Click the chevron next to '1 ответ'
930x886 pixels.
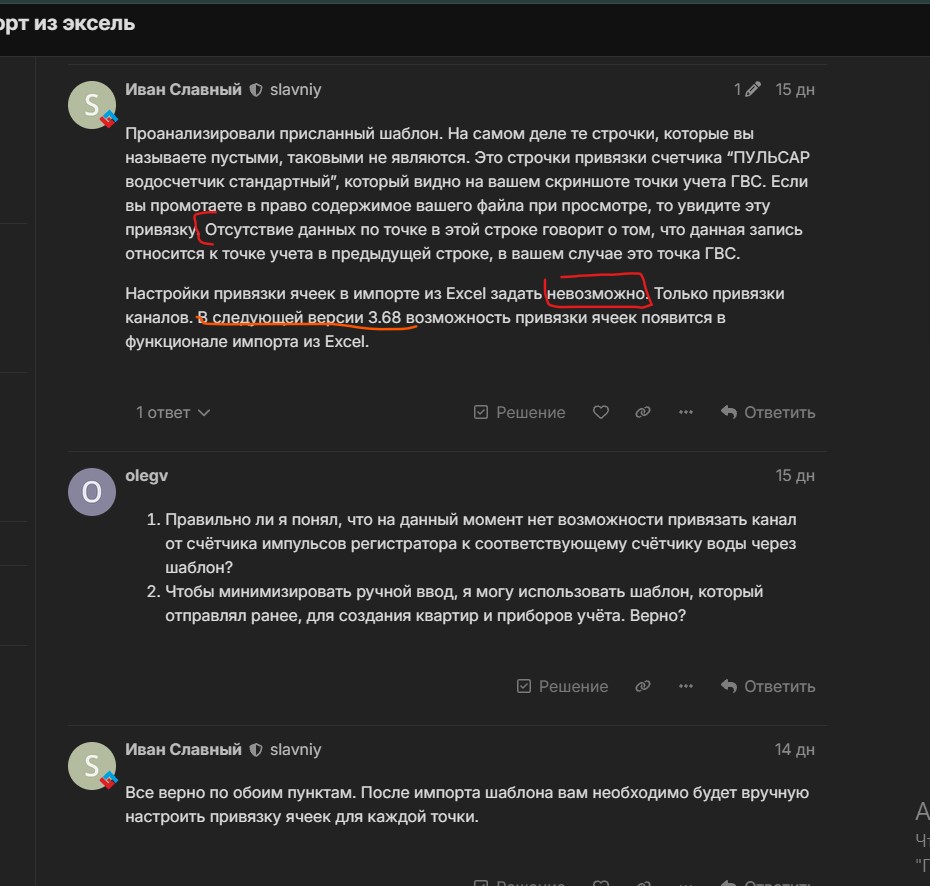(204, 413)
